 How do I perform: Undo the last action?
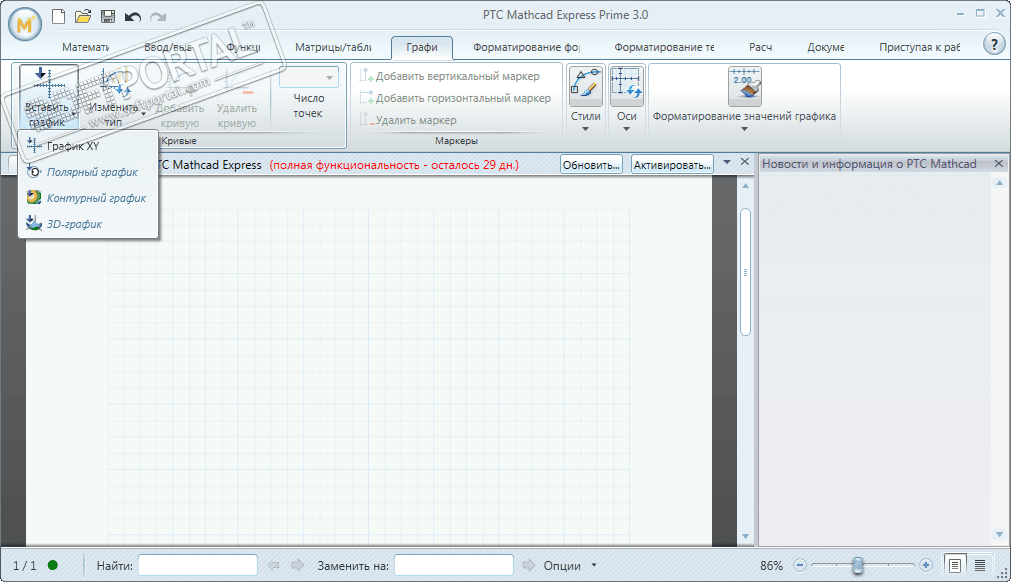coord(133,17)
